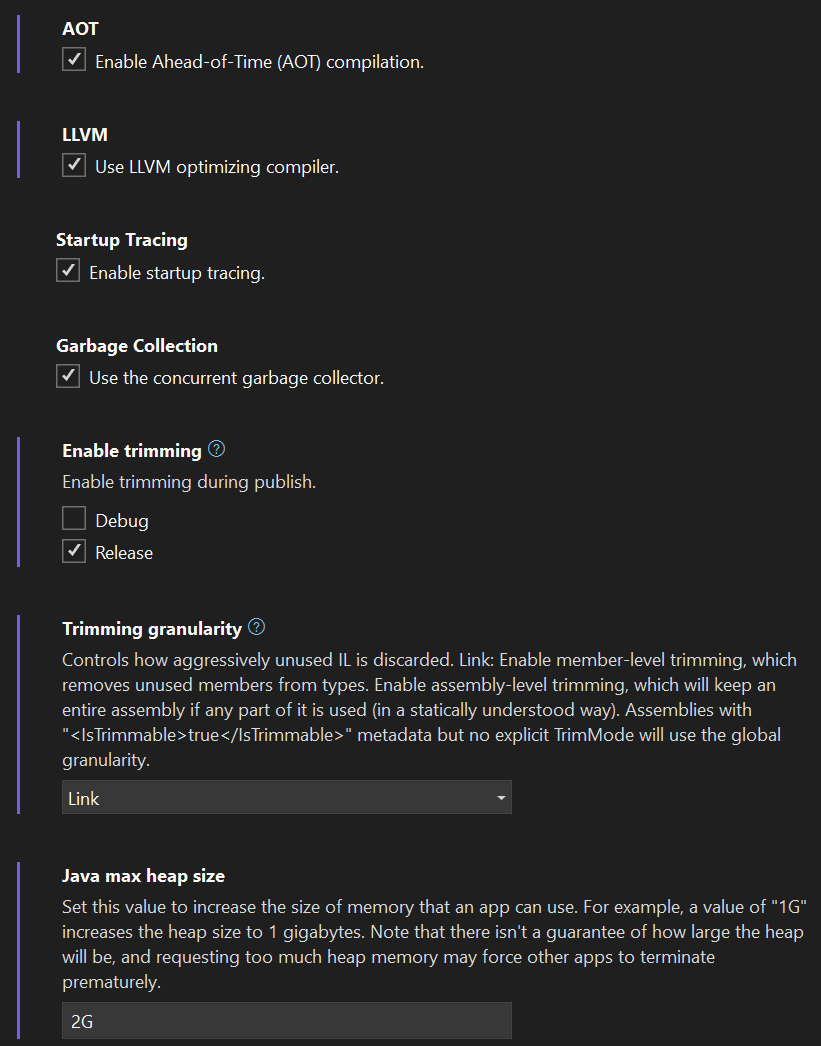Toggle the concurrent garbage collector checkbox

pyautogui.click(x=68, y=376)
